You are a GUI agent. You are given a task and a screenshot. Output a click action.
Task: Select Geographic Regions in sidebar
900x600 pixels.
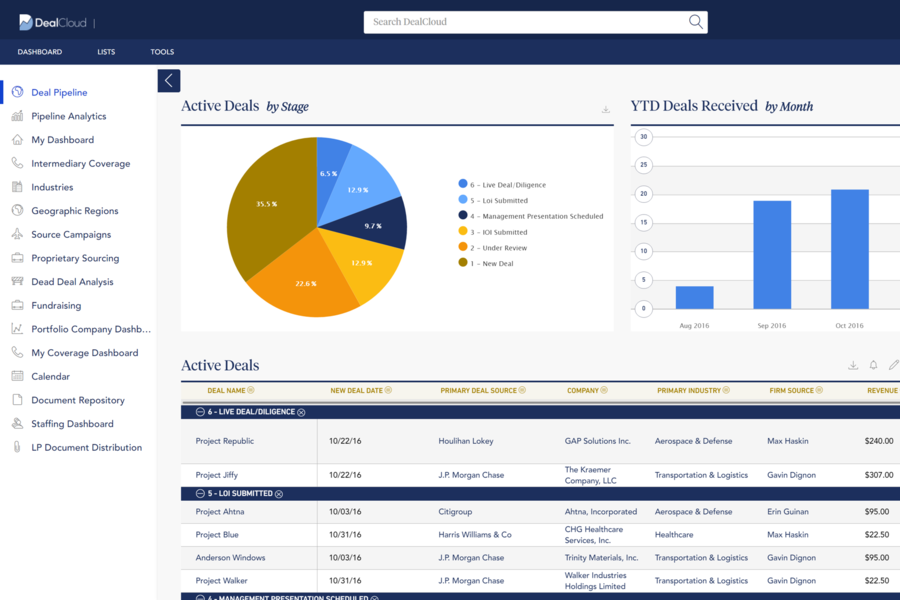75,210
